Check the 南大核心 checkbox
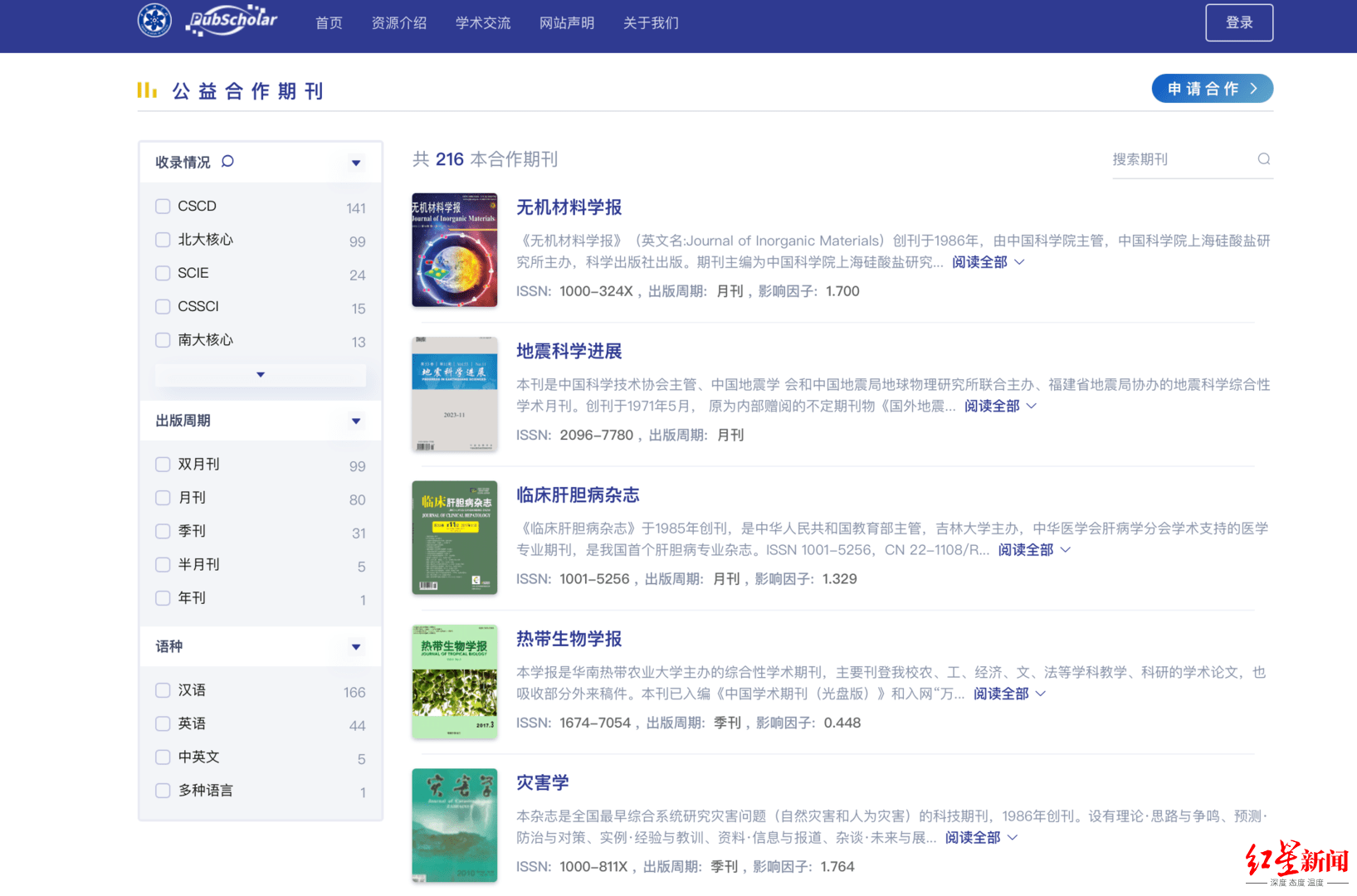Screen dimensions: 1357x896 (x=163, y=339)
